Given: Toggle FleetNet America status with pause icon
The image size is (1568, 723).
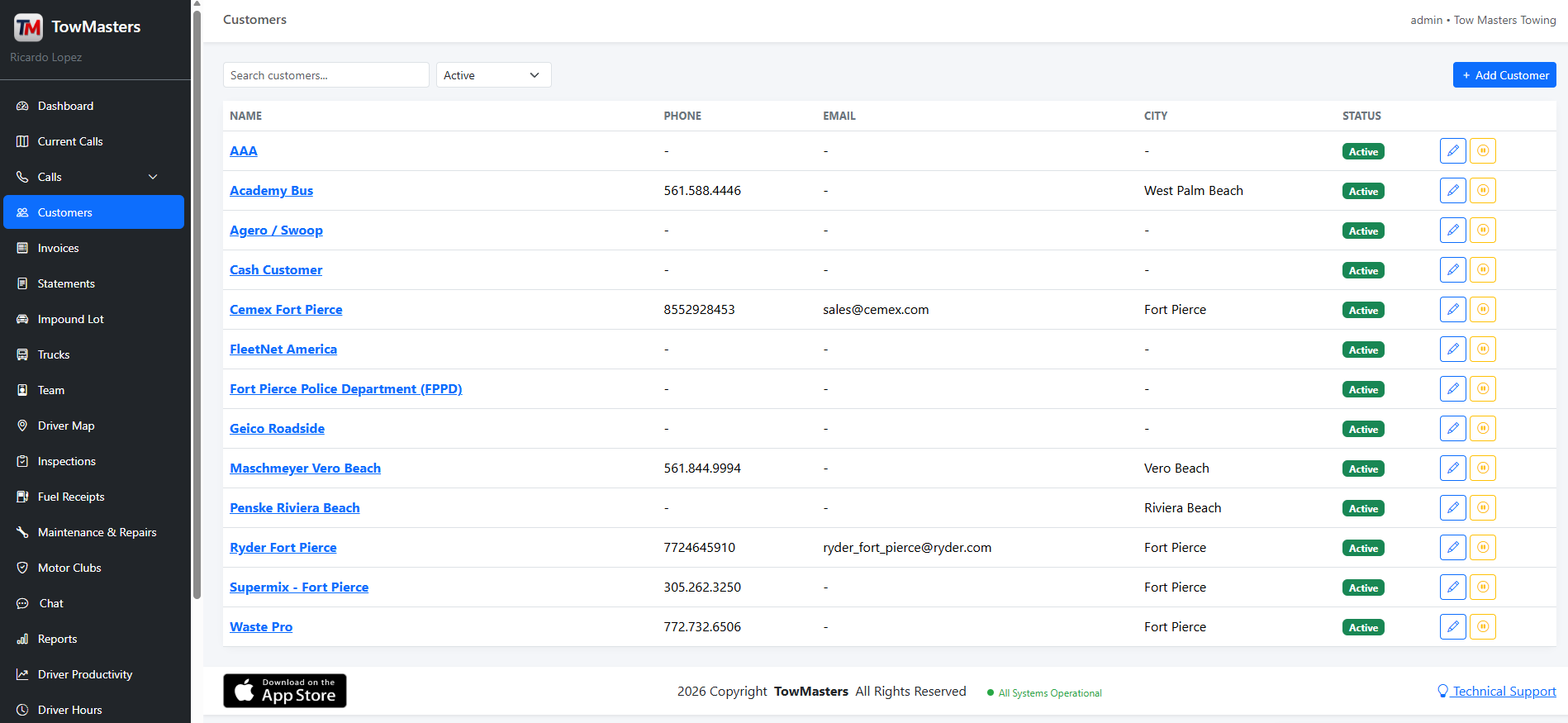Looking at the screenshot, I should [x=1483, y=350].
